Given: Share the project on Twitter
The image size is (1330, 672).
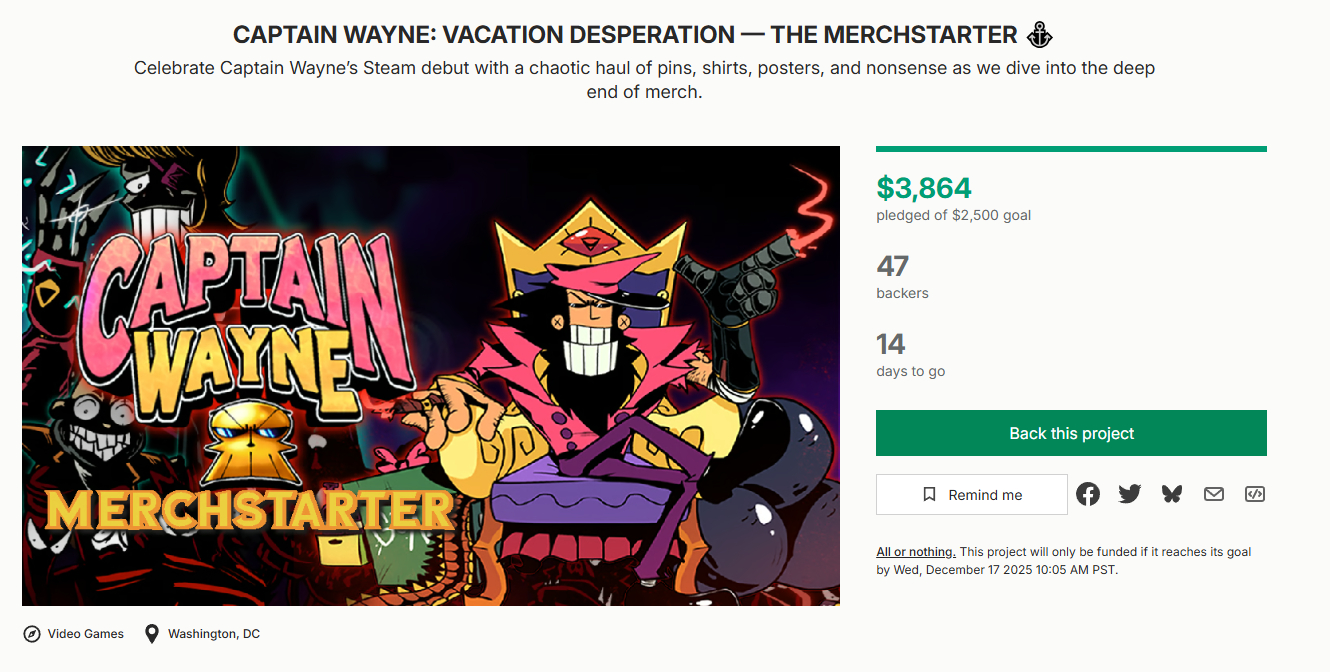Looking at the screenshot, I should pos(1130,494).
